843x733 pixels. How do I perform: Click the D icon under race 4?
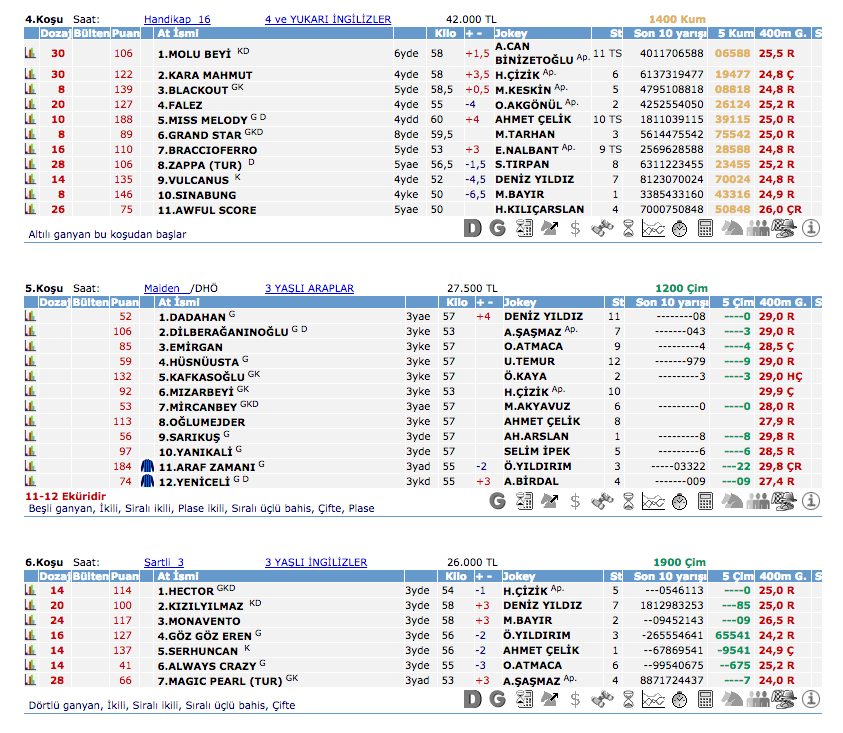(474, 229)
